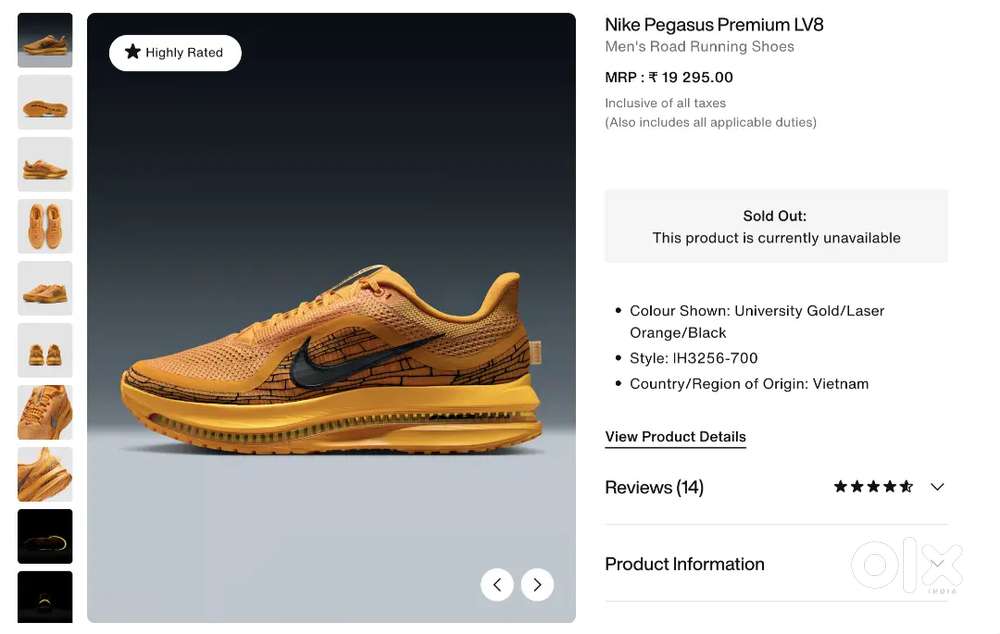Select the close-up laces thumbnail

tap(45, 412)
